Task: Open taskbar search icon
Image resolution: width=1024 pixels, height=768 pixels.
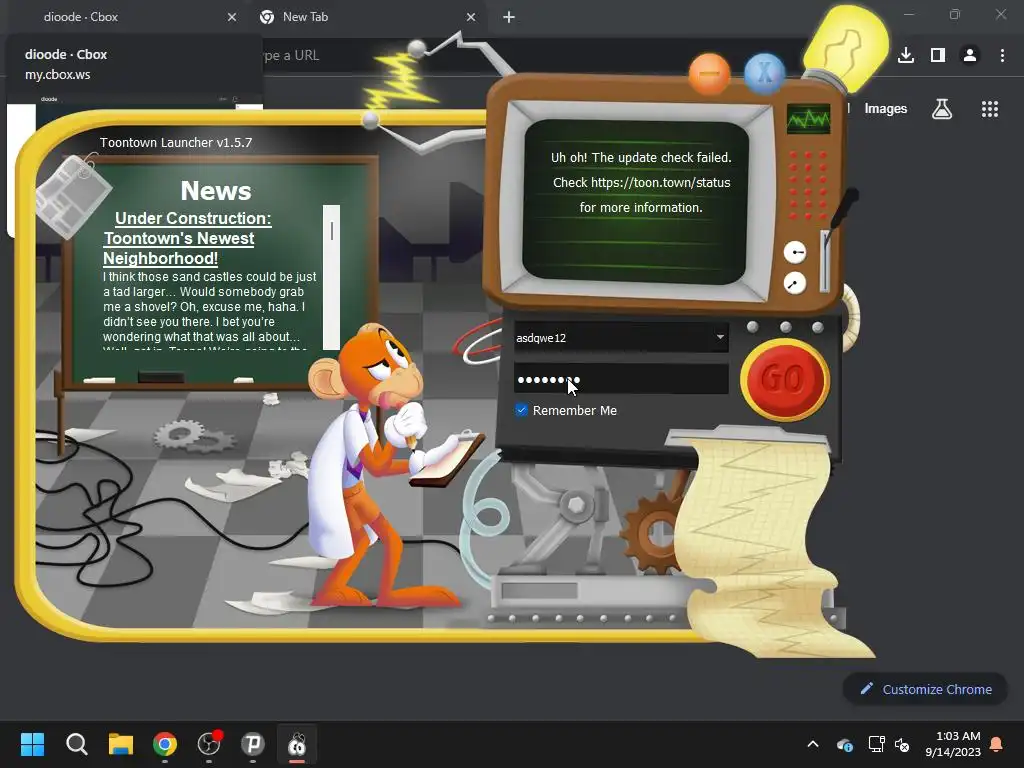Action: 76,744
